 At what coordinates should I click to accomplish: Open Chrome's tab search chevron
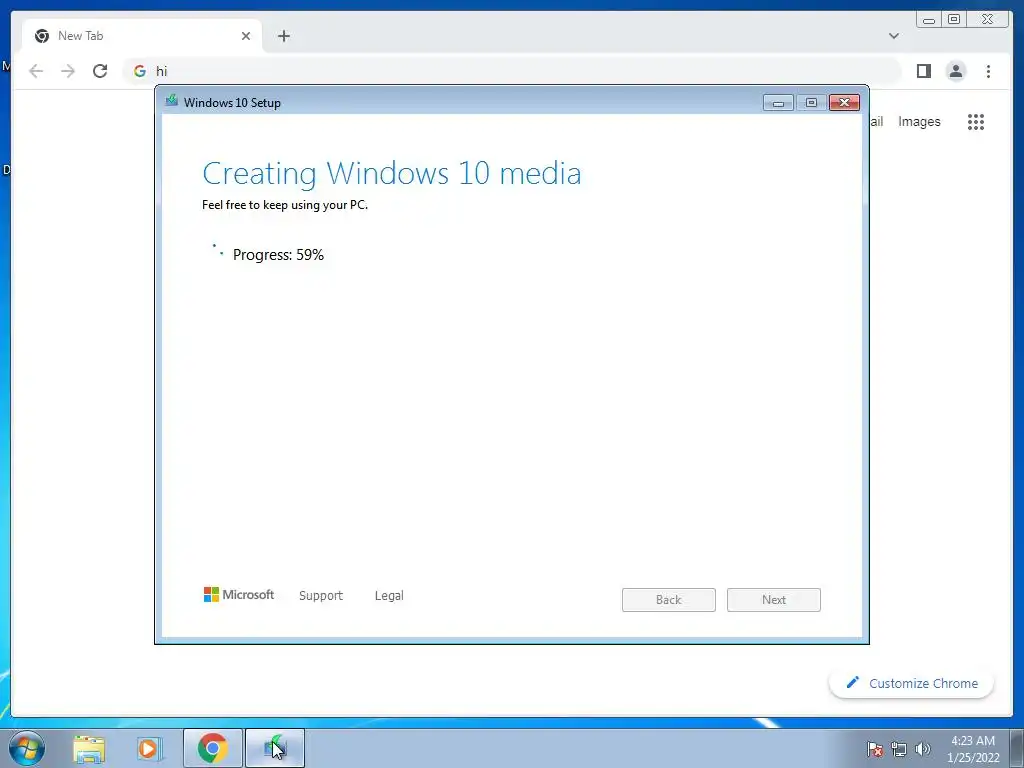tap(893, 36)
